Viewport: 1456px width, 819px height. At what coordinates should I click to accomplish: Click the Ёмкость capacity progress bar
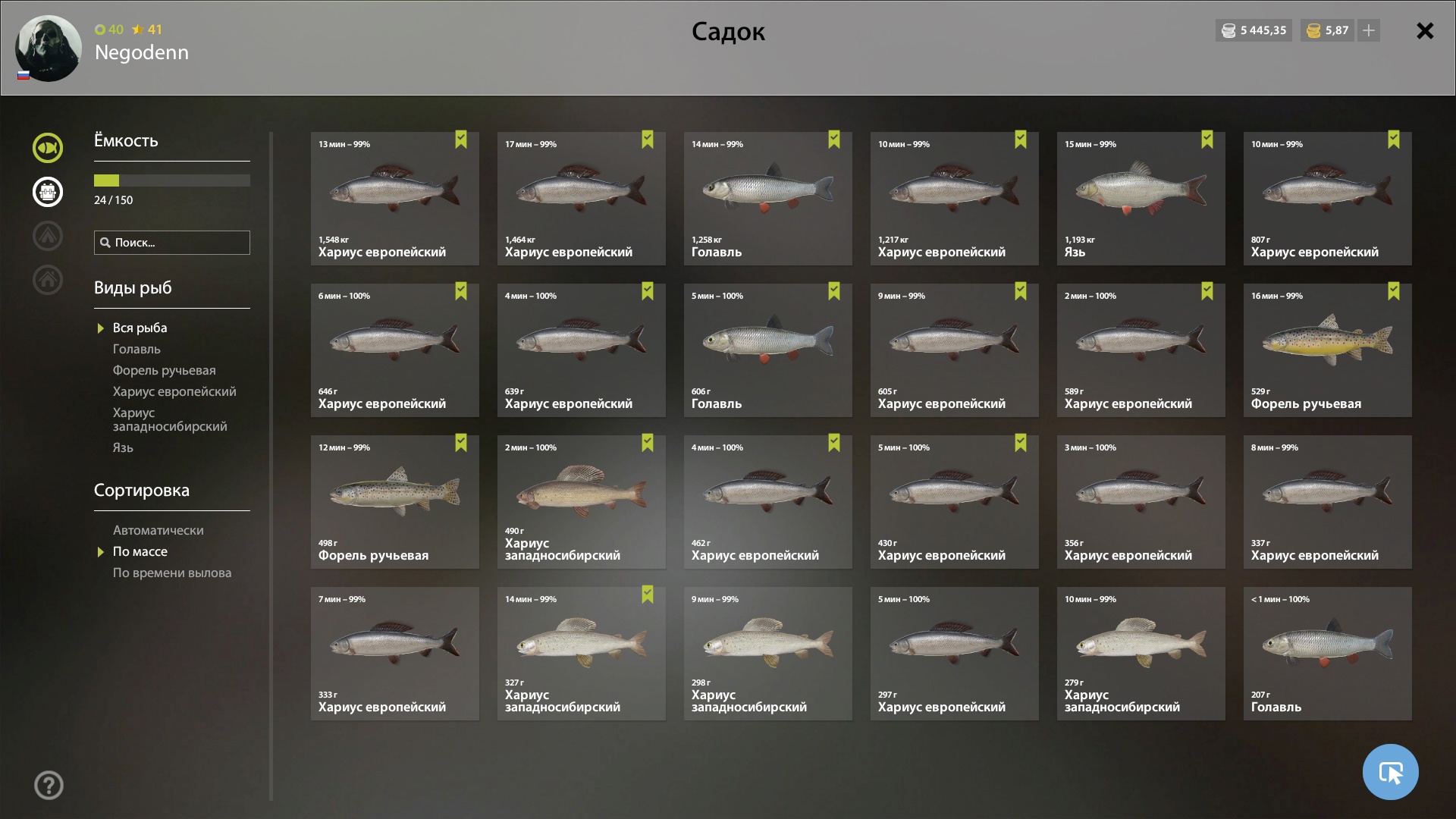click(172, 180)
